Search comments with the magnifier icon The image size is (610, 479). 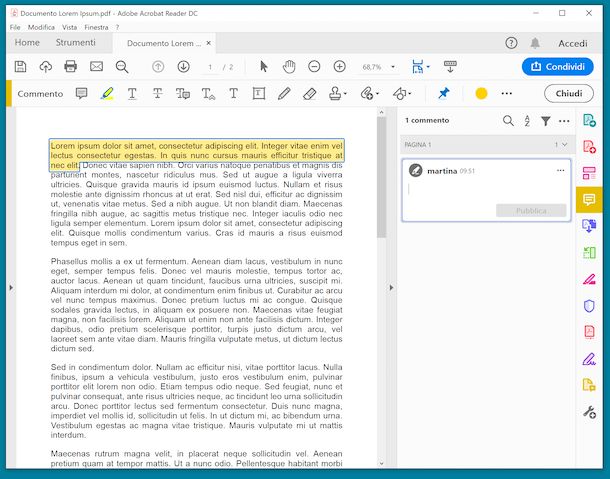(508, 121)
